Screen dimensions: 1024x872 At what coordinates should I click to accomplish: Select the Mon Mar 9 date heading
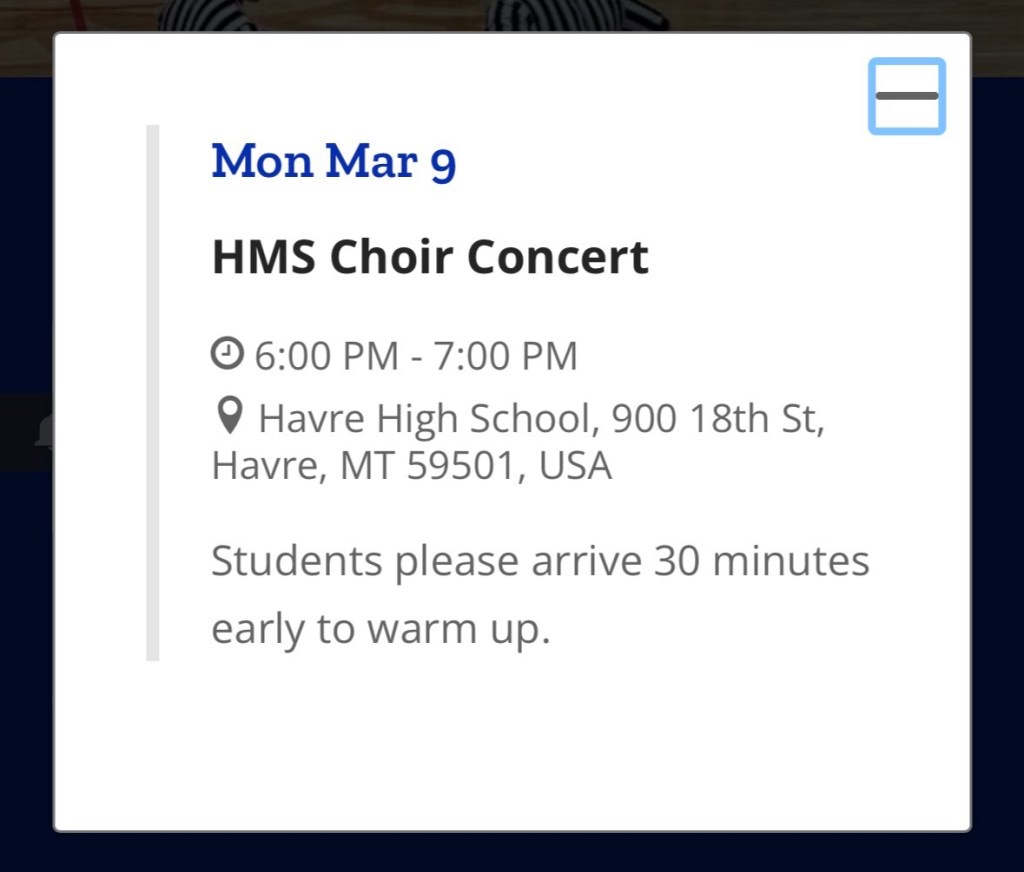334,162
